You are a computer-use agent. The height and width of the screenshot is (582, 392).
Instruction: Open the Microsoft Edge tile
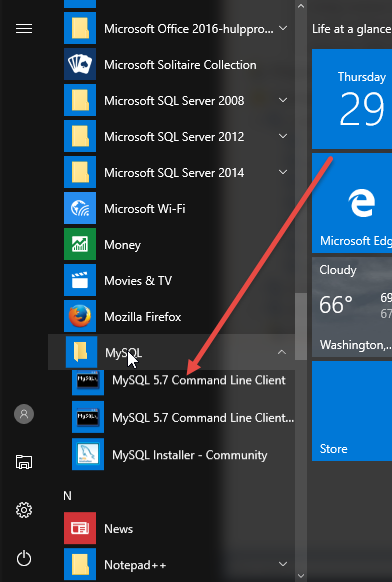(x=352, y=203)
